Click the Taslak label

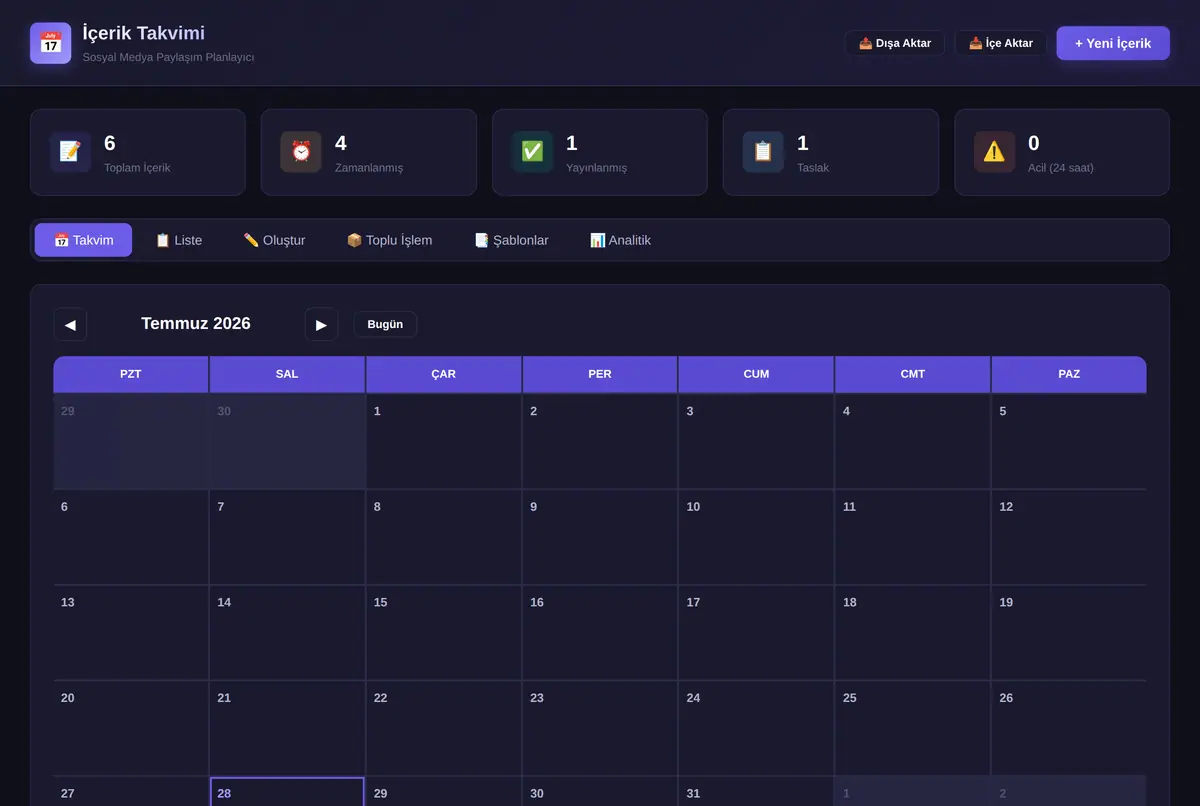[813, 168]
